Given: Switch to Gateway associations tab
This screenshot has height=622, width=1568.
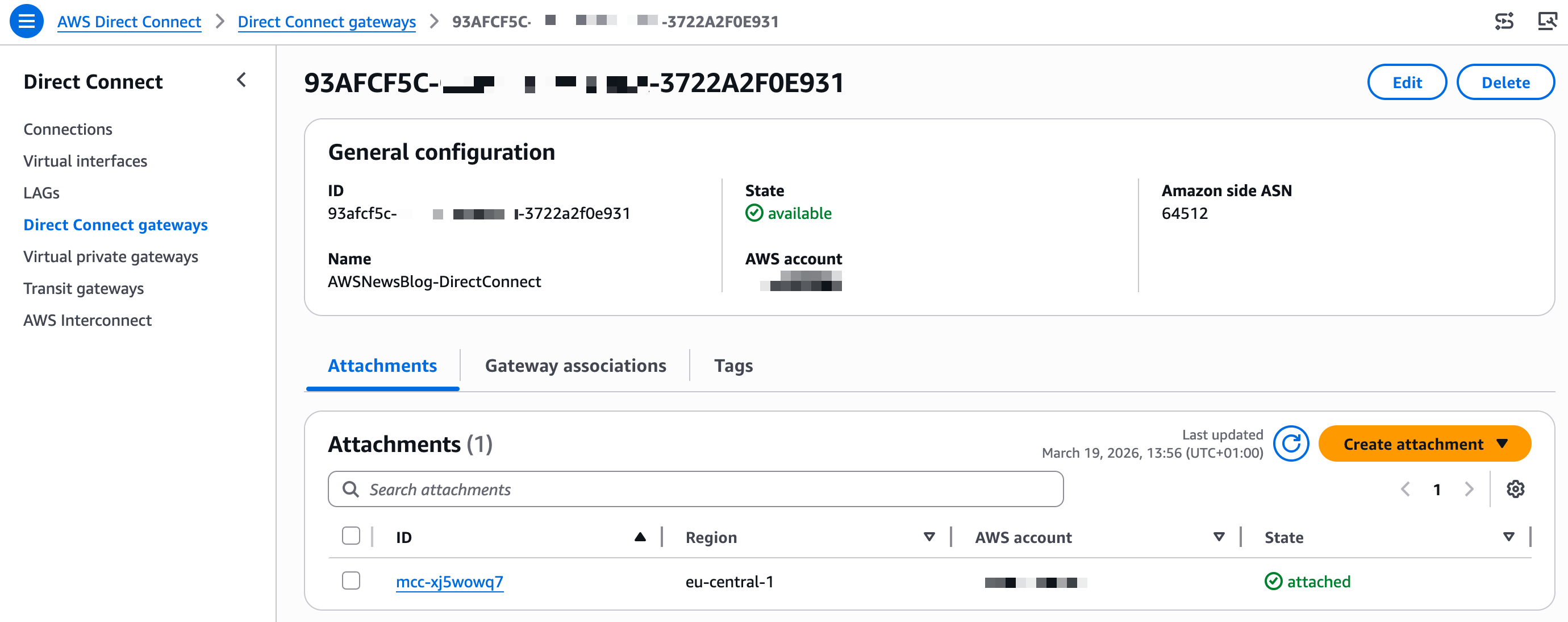Looking at the screenshot, I should [574, 366].
